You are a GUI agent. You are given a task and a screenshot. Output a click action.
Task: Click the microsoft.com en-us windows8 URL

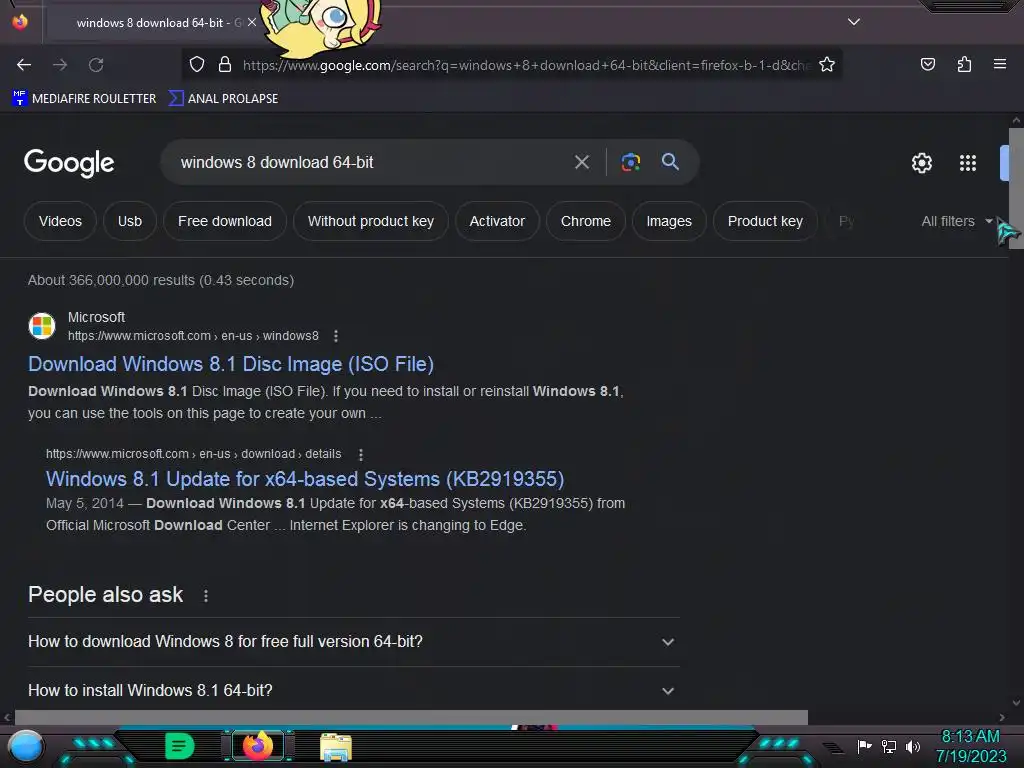(x=193, y=336)
